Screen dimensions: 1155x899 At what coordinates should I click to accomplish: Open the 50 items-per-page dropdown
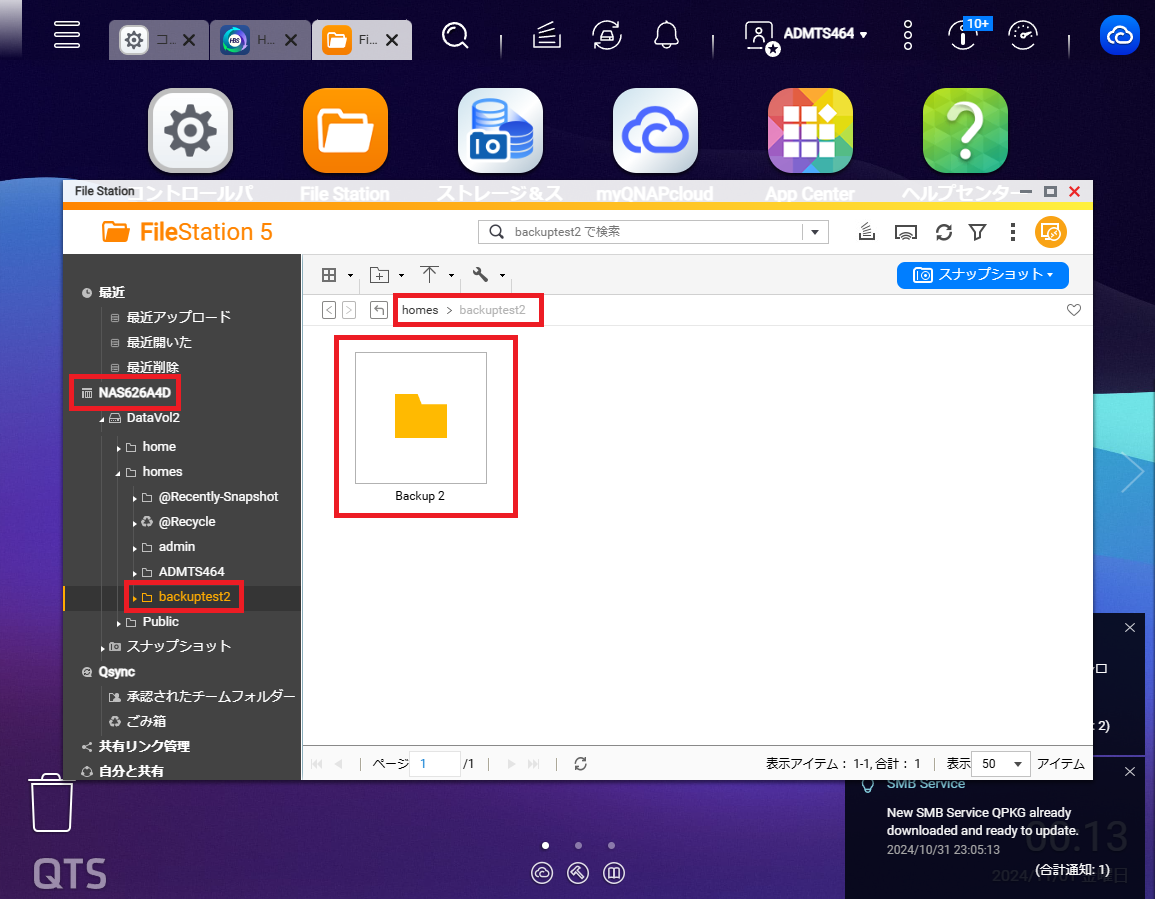1000,764
